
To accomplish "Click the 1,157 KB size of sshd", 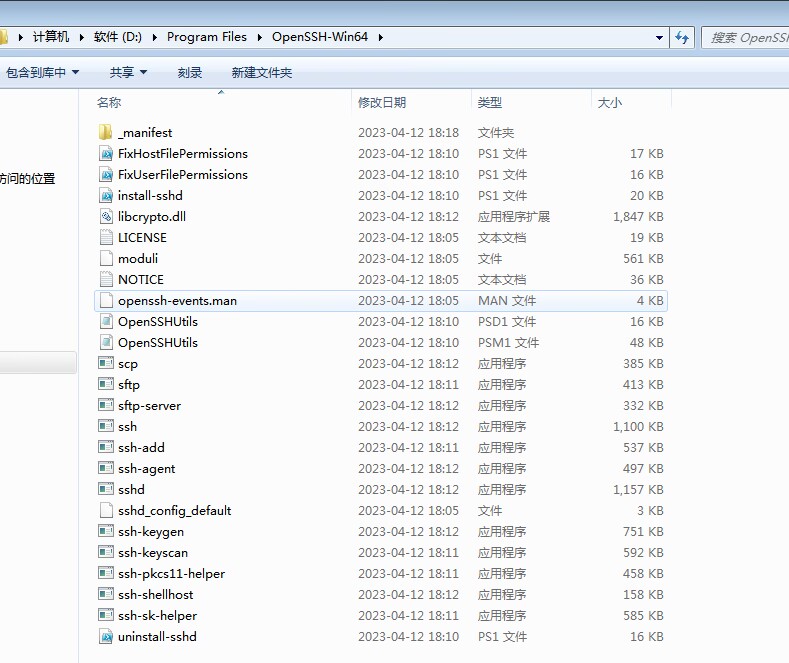I will pyautogui.click(x=638, y=489).
